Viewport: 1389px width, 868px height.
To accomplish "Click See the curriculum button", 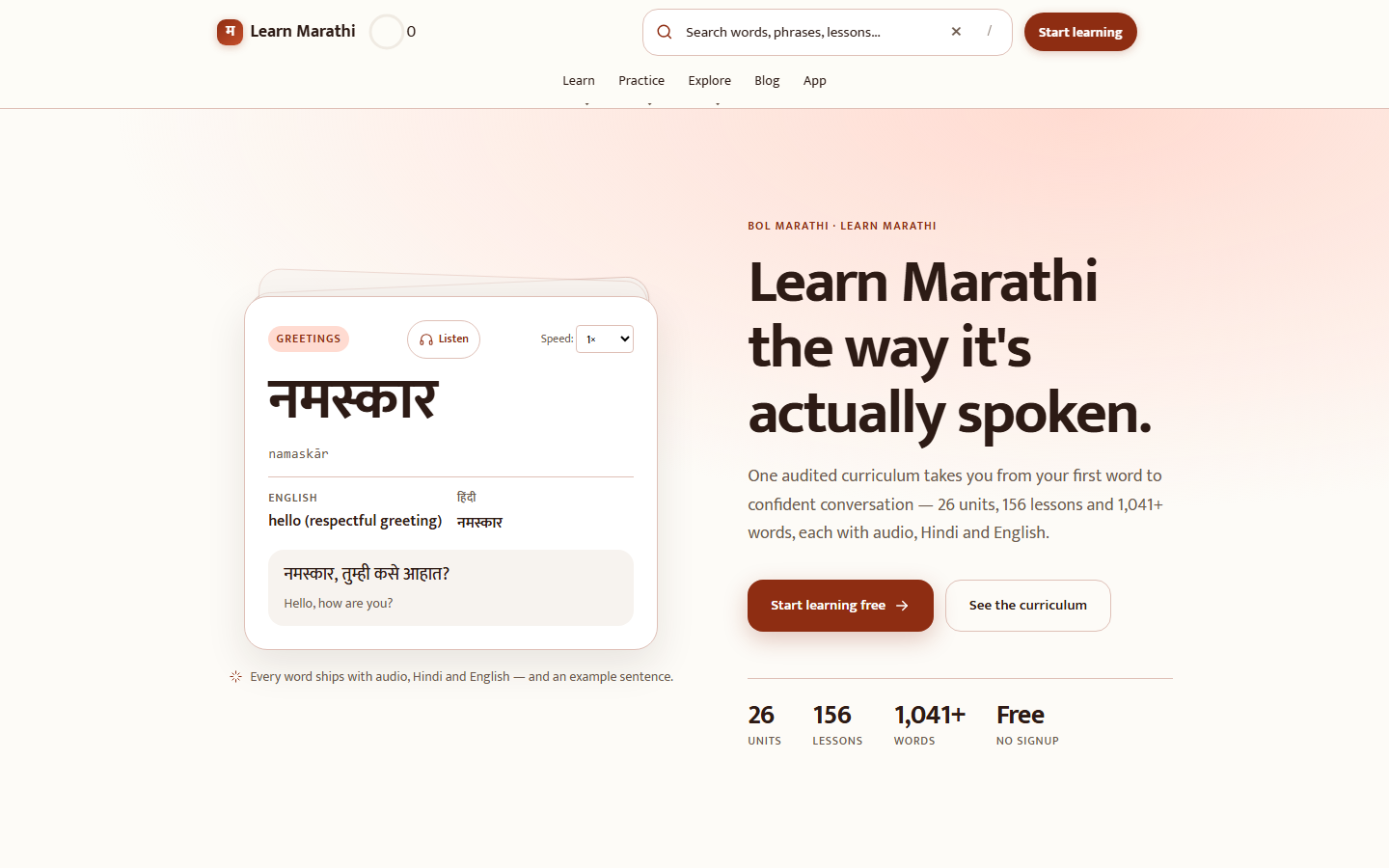I will click(x=1028, y=606).
